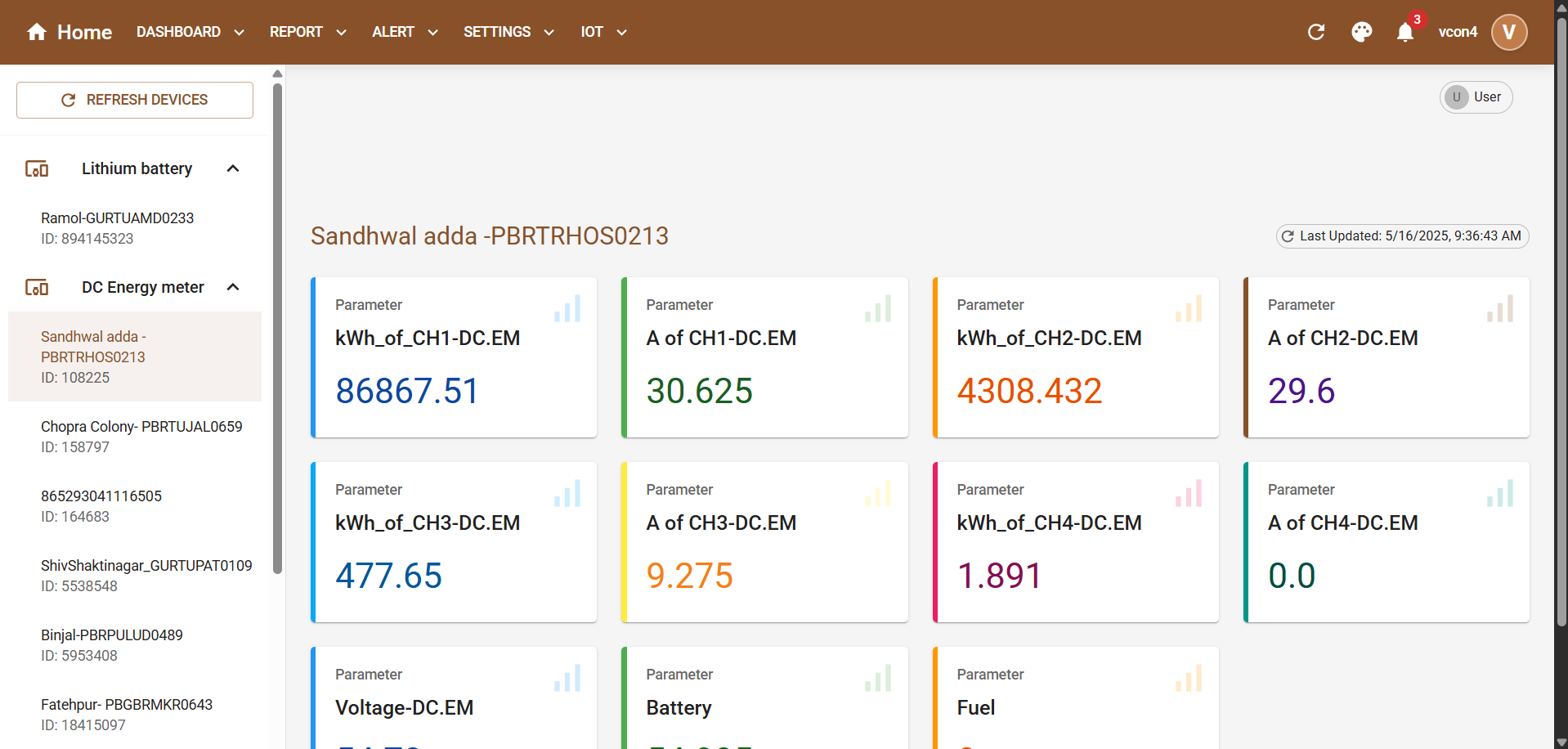Click the U avatar in User chip
The image size is (1568, 749).
click(x=1456, y=97)
